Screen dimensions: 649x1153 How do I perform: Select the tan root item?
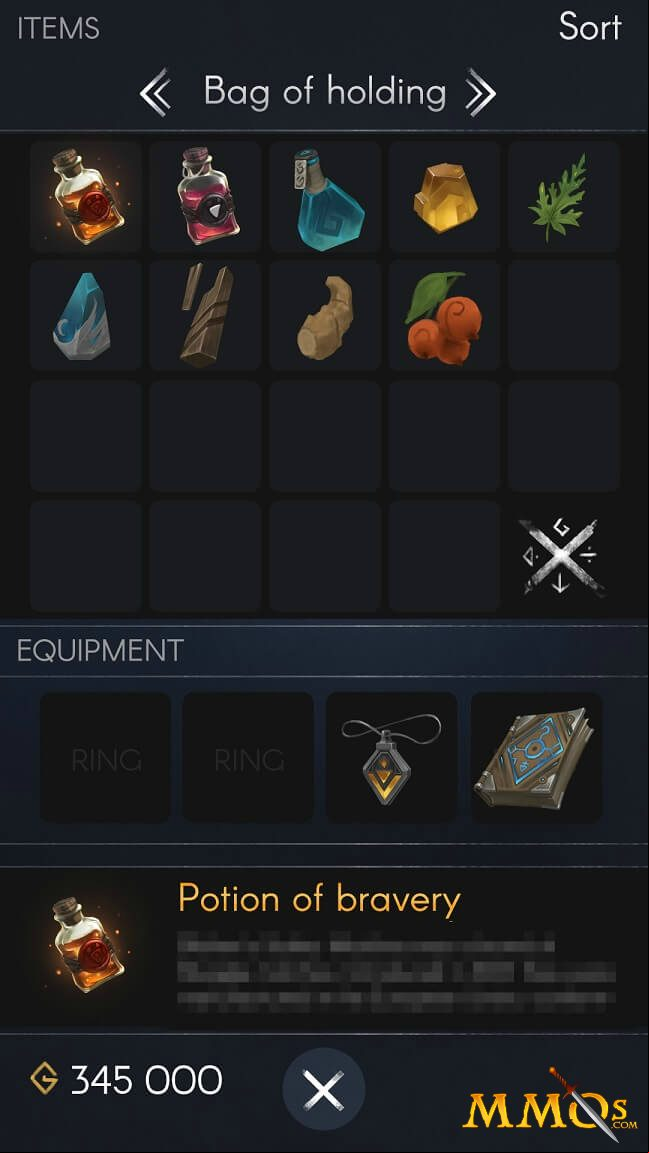(325, 315)
